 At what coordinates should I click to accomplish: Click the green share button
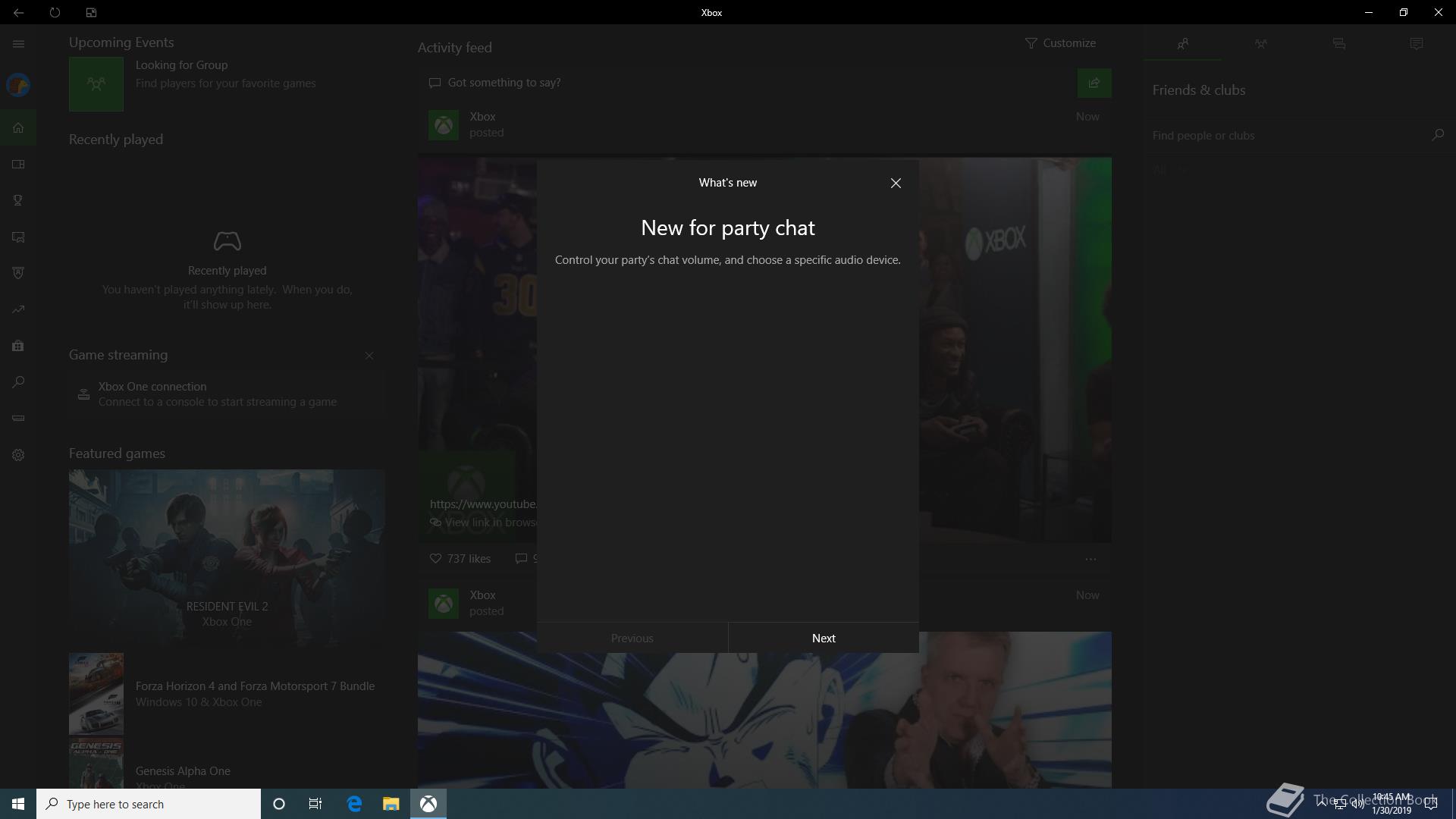pyautogui.click(x=1094, y=83)
